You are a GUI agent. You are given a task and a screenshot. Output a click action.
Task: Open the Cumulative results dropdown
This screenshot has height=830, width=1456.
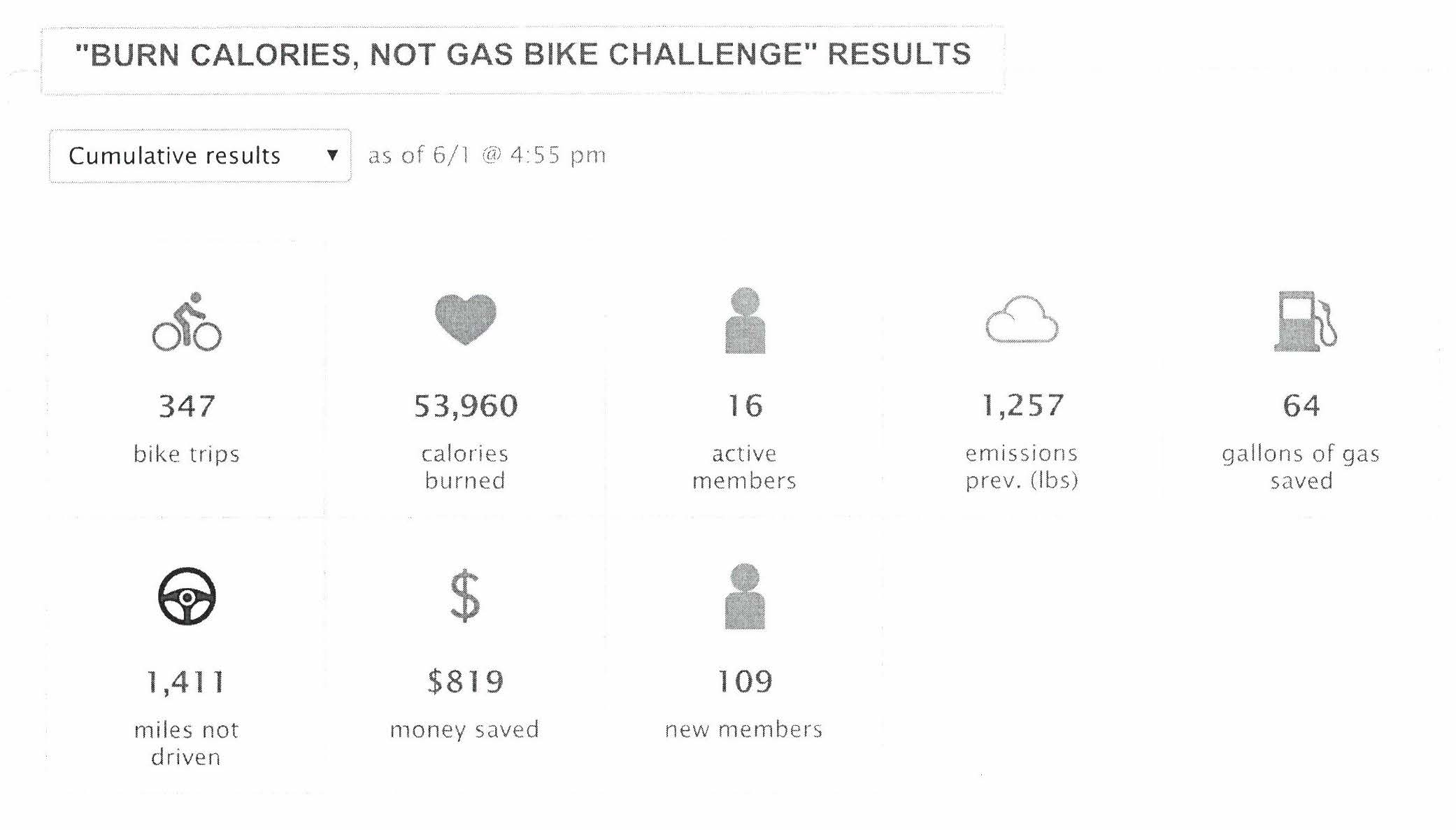pos(200,155)
